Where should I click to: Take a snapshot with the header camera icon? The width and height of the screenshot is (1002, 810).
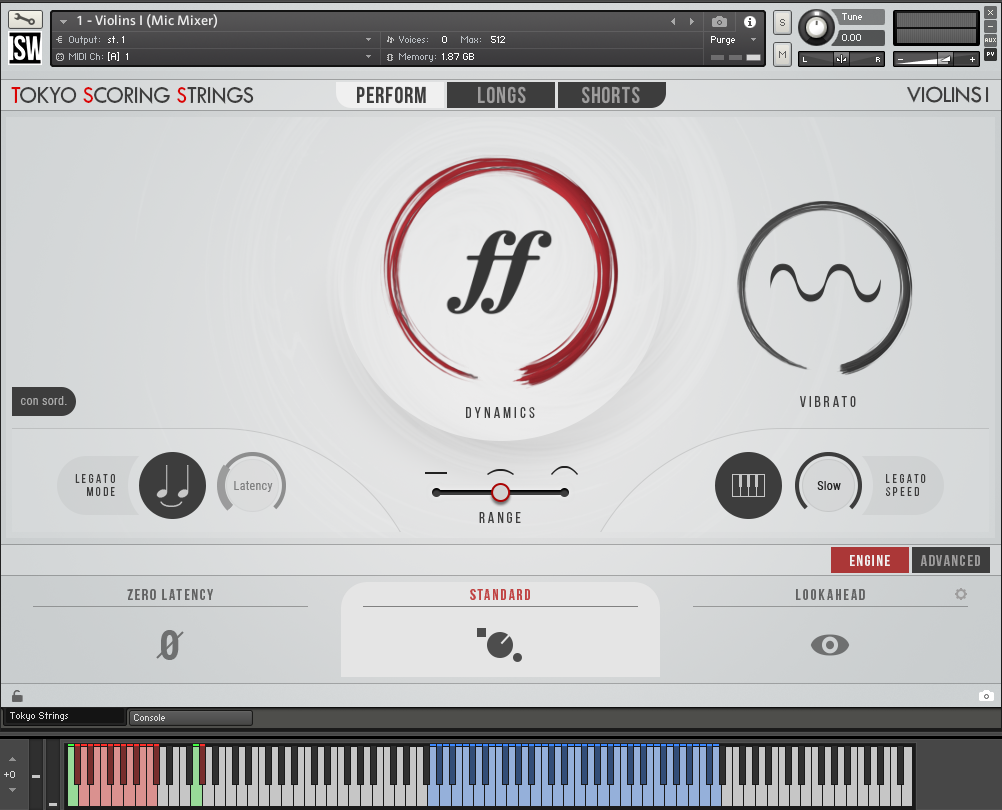point(719,22)
